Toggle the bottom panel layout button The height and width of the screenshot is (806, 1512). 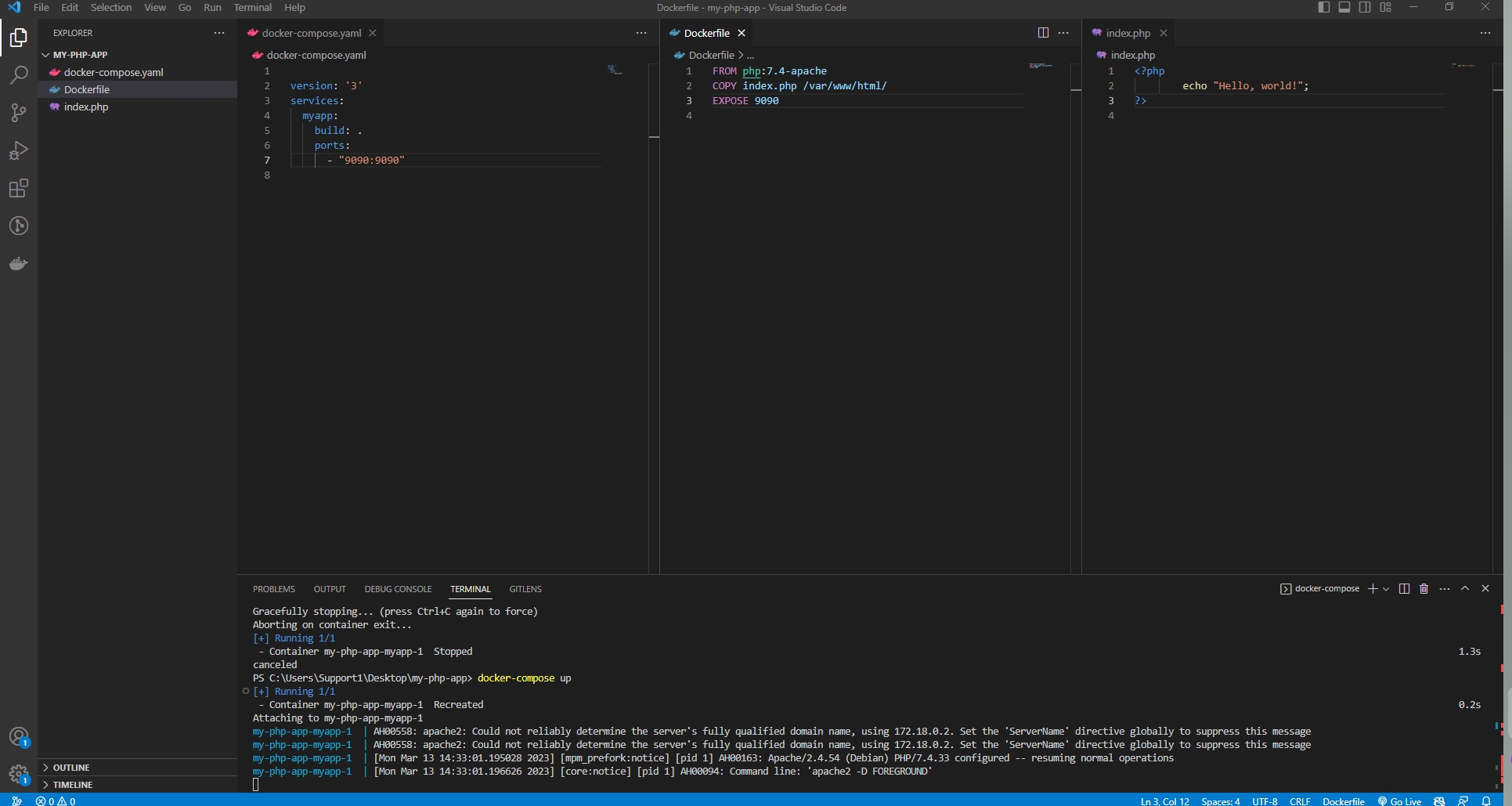tap(1344, 8)
